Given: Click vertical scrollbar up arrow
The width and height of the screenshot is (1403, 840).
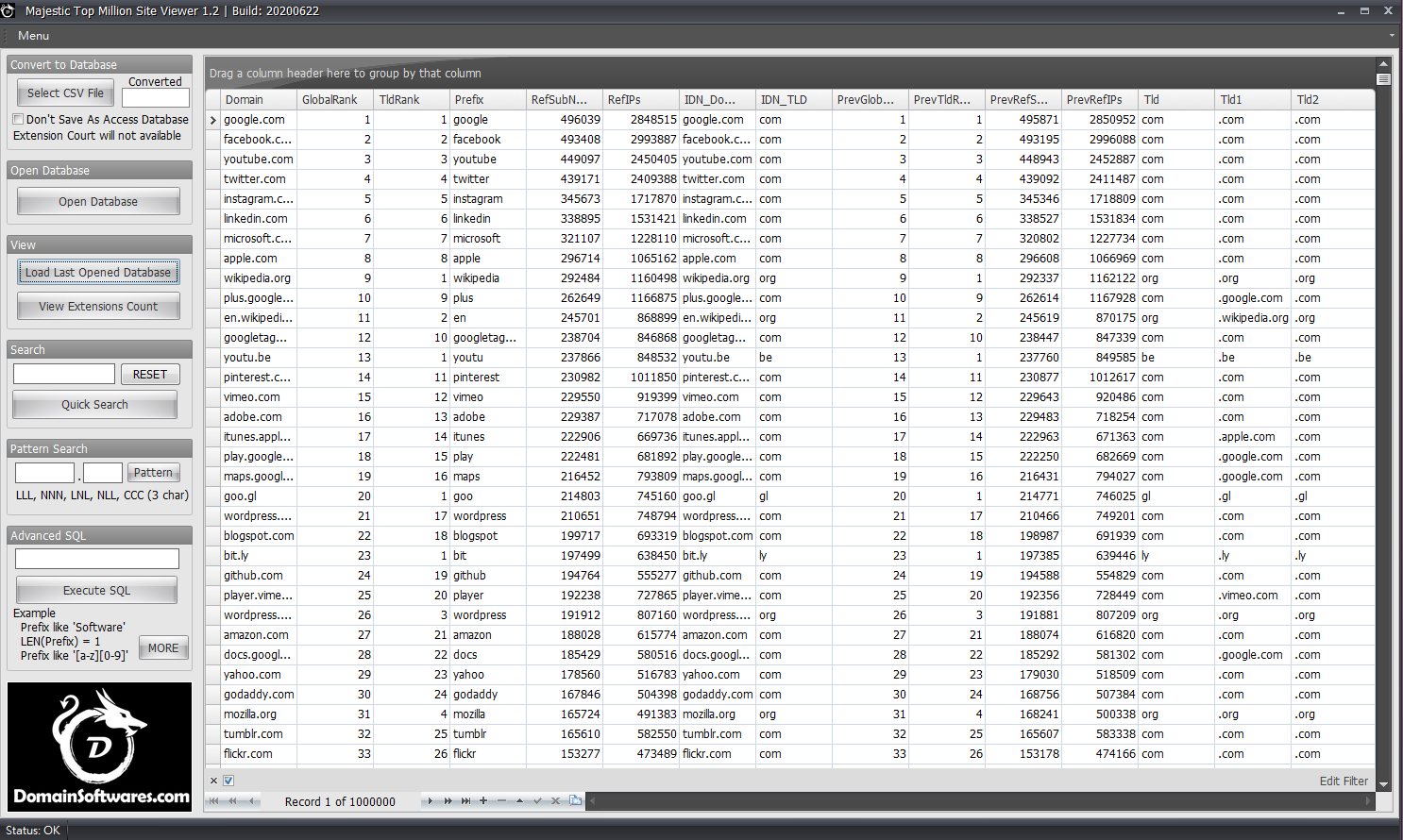Looking at the screenshot, I should tap(1383, 64).
